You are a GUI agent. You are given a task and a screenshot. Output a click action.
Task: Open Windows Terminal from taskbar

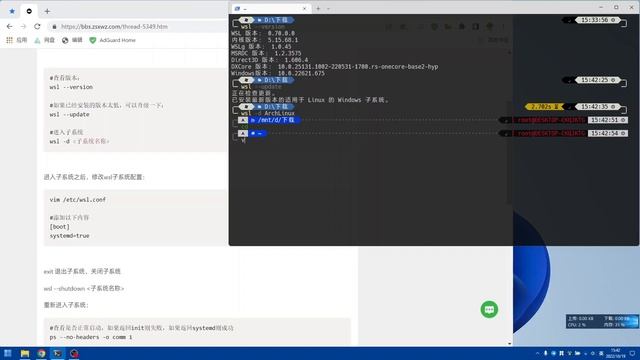coord(58,353)
